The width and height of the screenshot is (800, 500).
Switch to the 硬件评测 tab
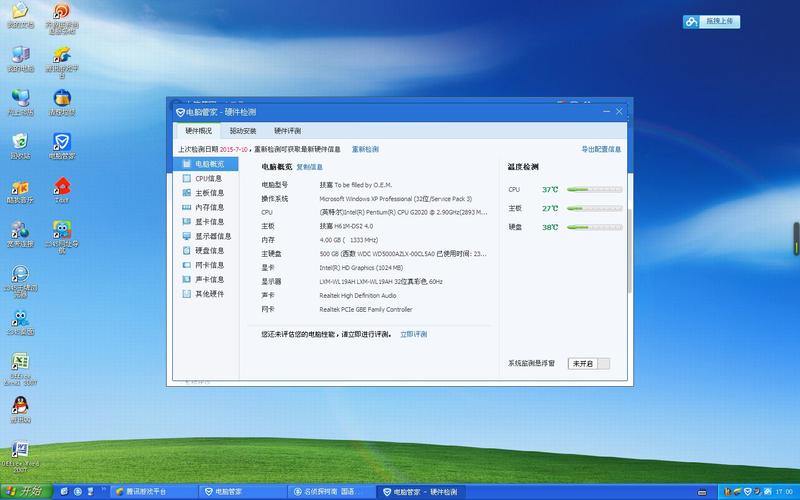tap(287, 131)
